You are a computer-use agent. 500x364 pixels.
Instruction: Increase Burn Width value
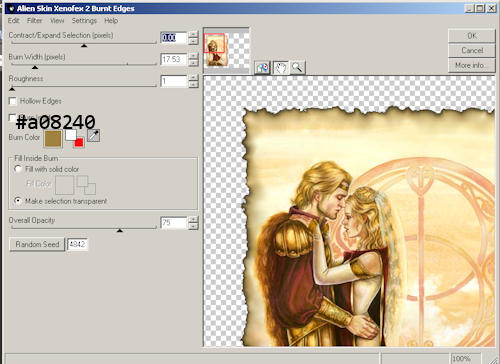pos(193,56)
